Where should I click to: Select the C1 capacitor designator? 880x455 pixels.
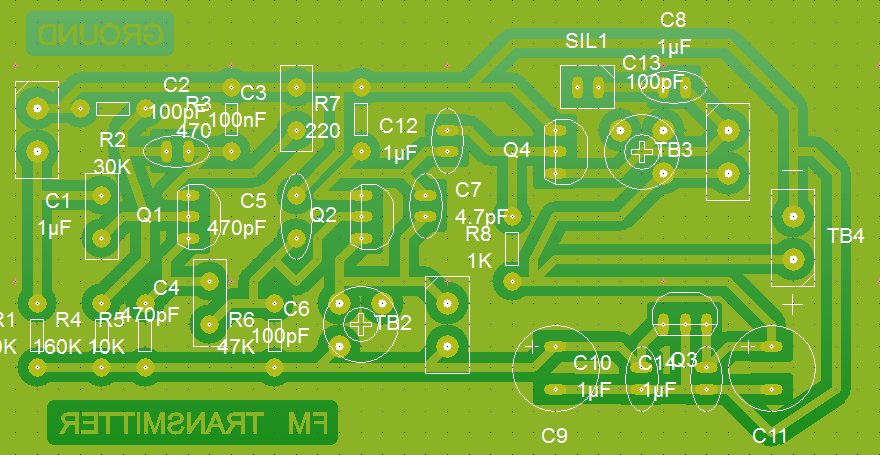(57, 200)
